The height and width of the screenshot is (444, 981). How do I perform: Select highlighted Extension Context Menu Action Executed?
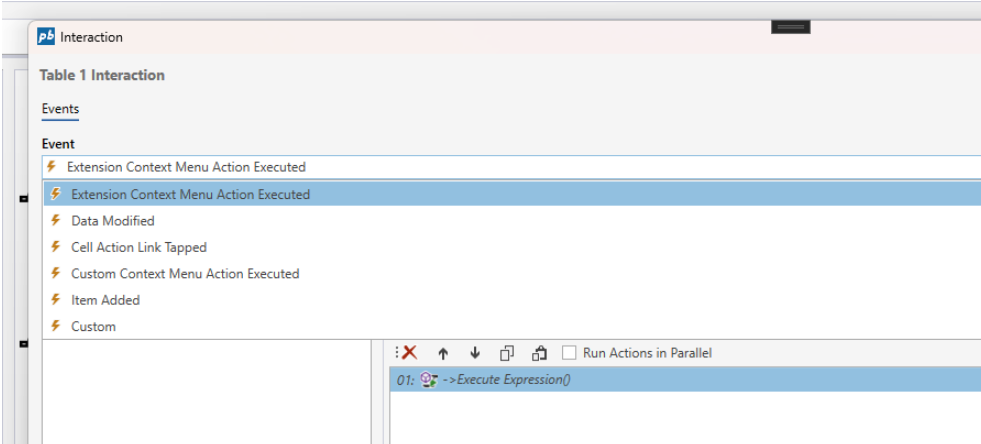[190, 194]
